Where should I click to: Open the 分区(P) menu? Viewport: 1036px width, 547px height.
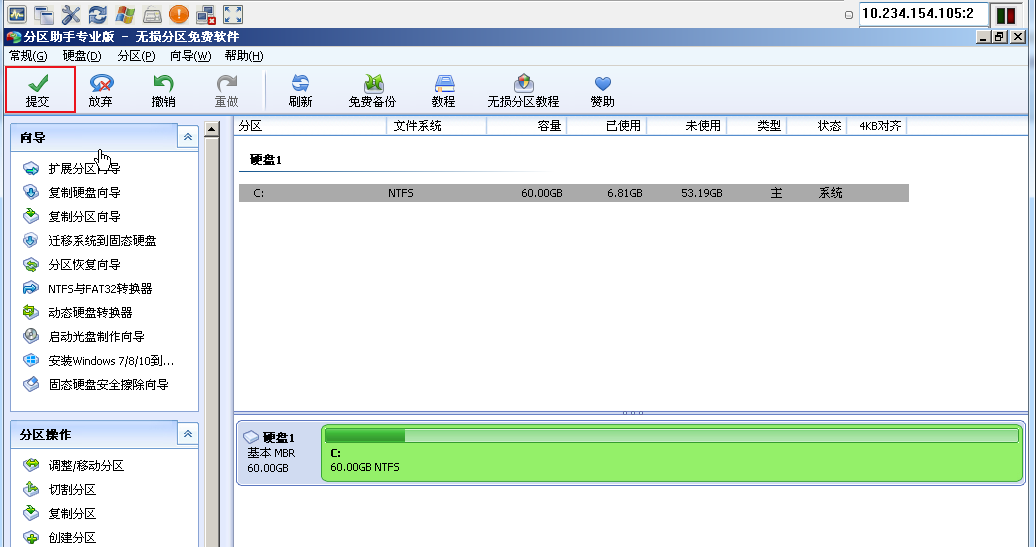point(135,56)
